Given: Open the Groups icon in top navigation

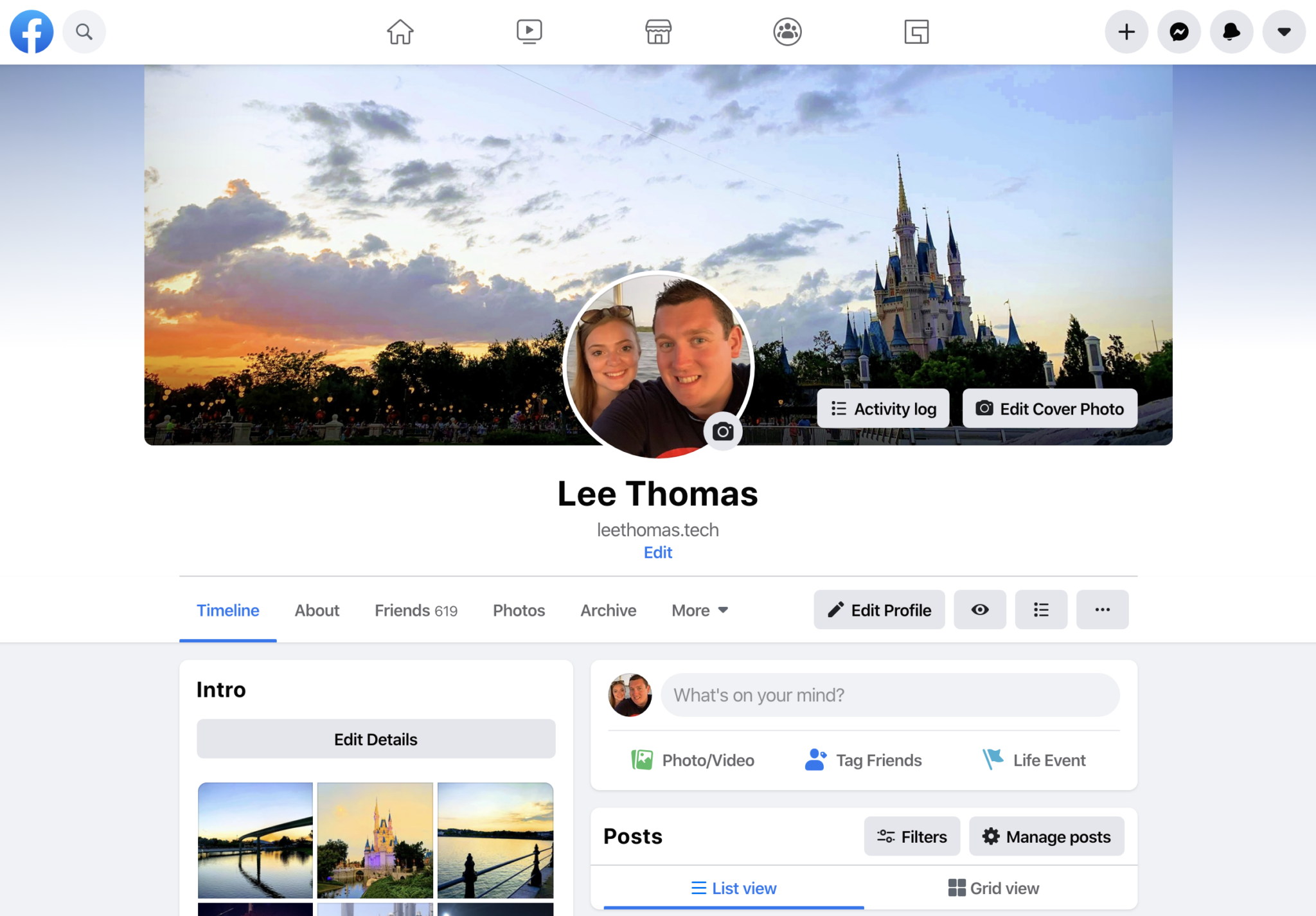Looking at the screenshot, I should (787, 31).
